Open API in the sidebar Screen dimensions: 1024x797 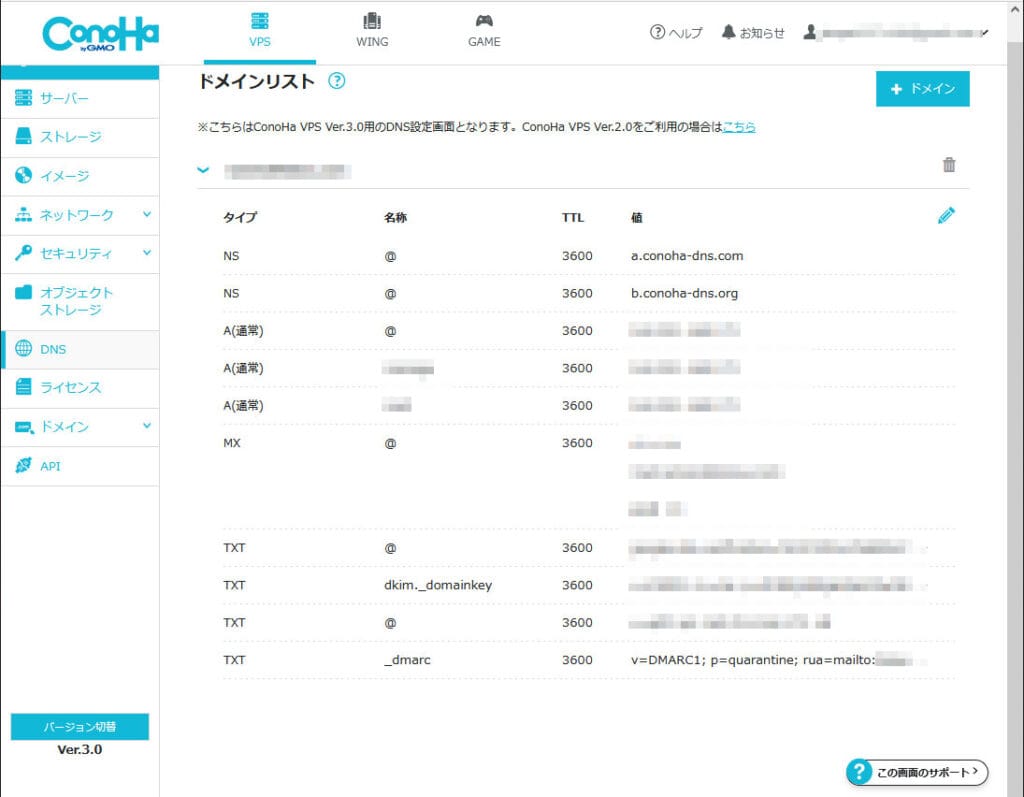(80, 466)
